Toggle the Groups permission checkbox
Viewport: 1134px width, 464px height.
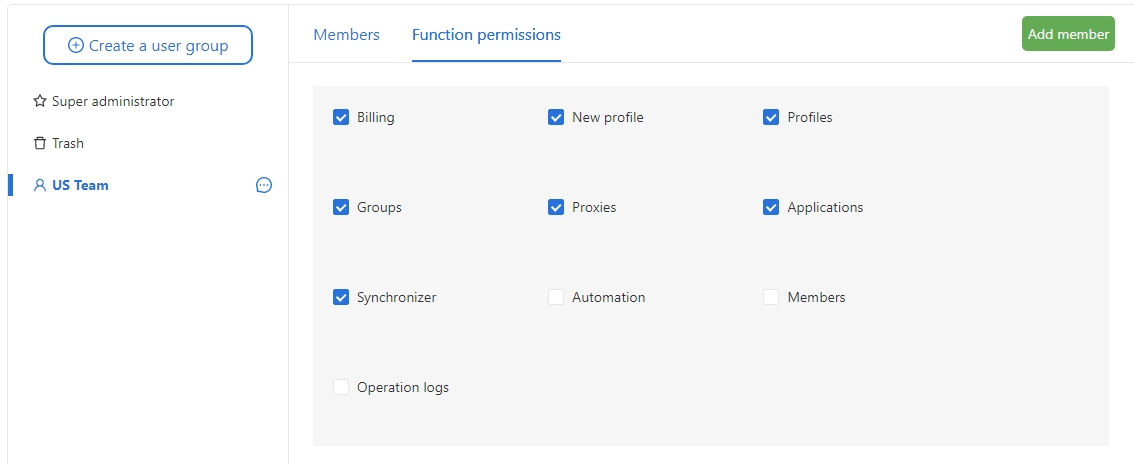tap(341, 207)
